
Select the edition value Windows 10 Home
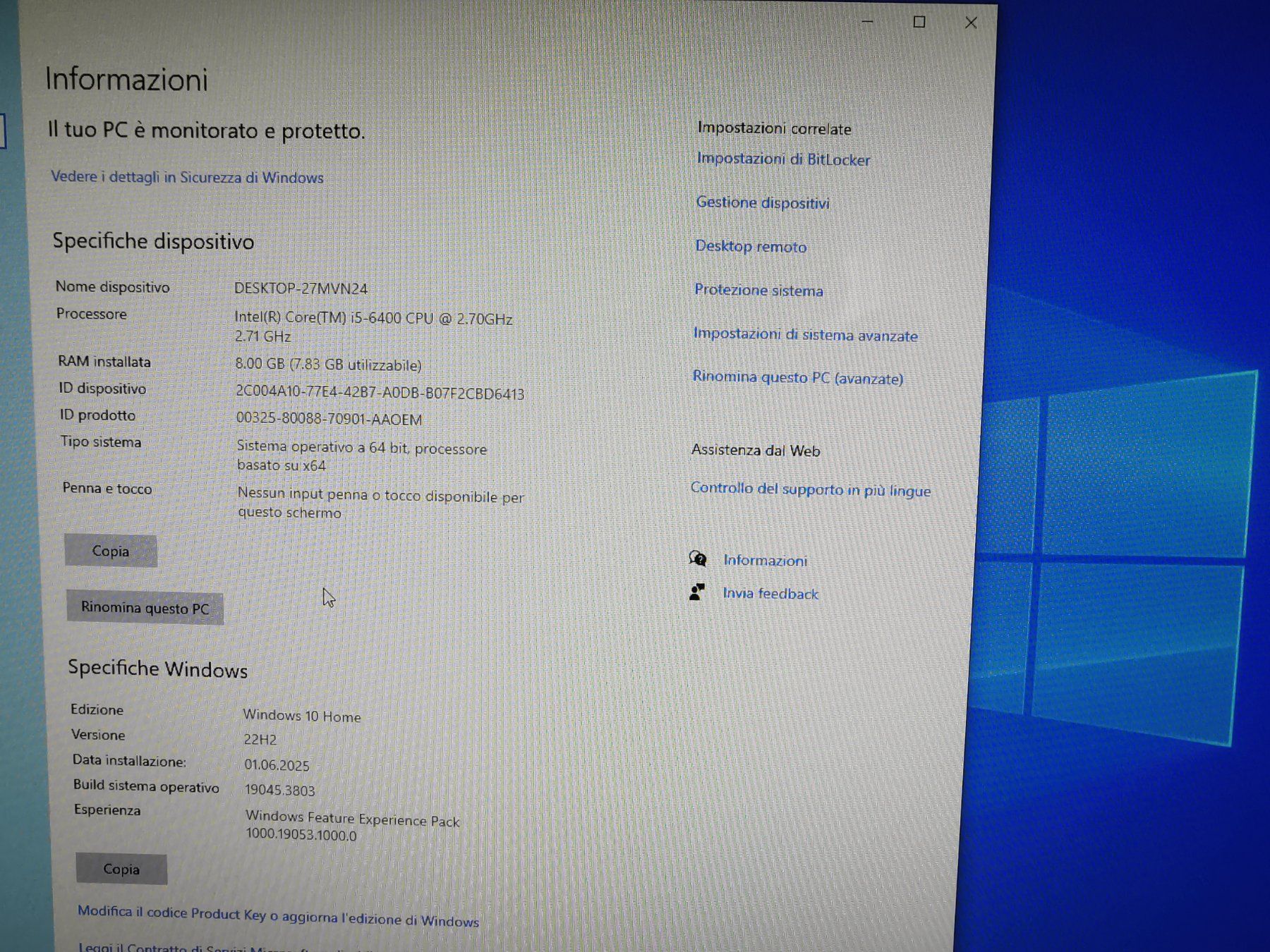[302, 716]
